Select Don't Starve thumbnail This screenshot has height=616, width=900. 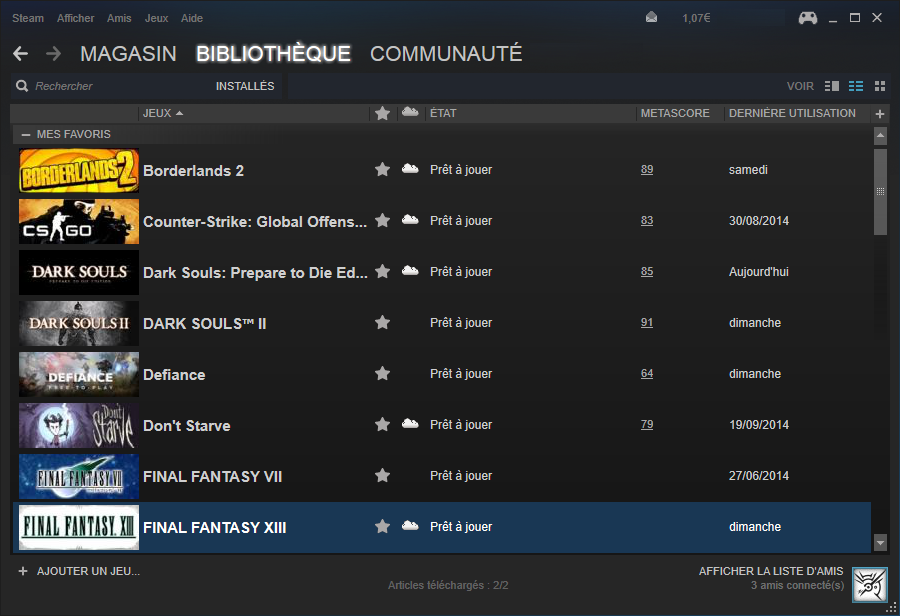tap(79, 425)
